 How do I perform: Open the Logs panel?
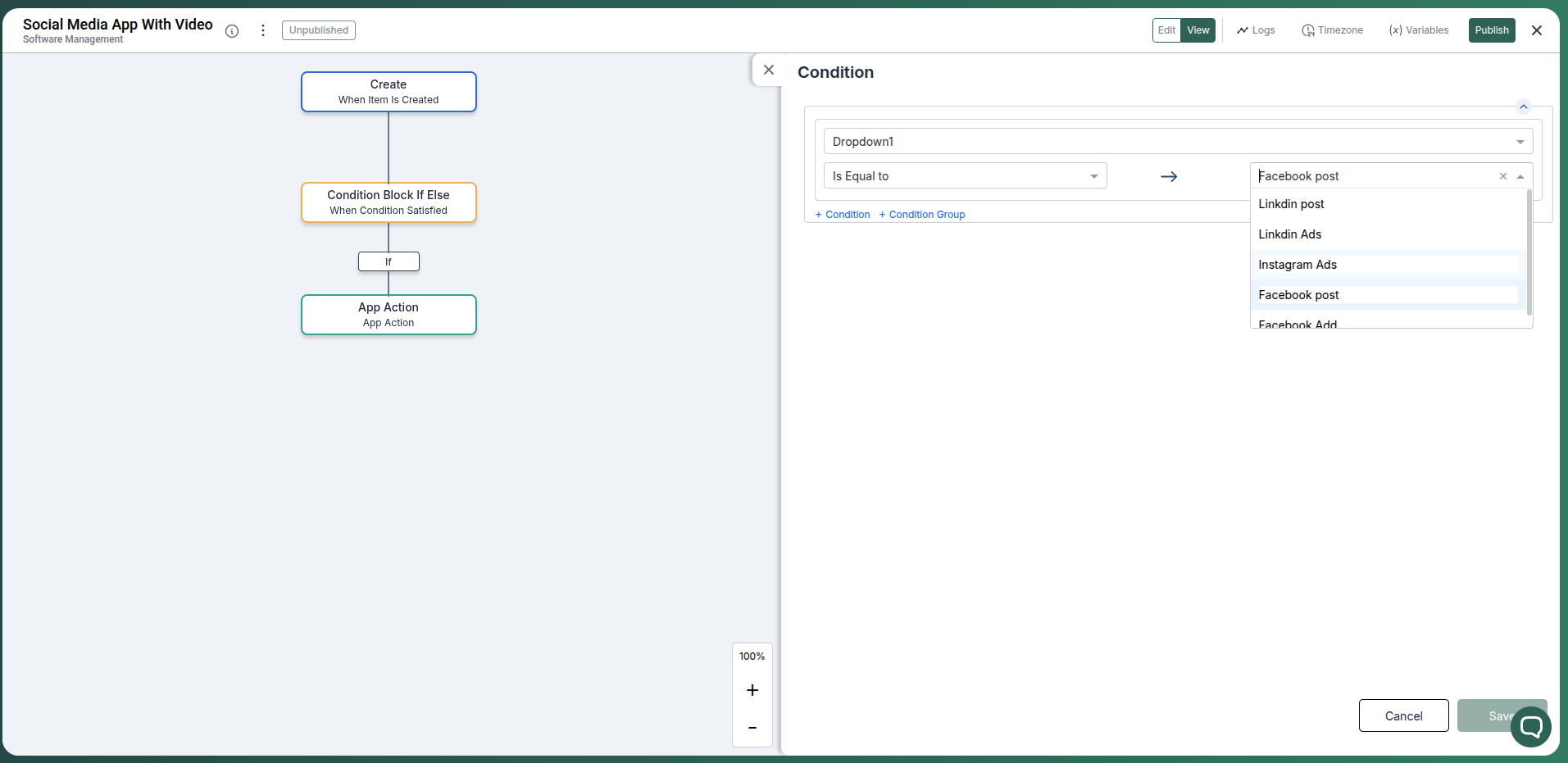[1255, 30]
